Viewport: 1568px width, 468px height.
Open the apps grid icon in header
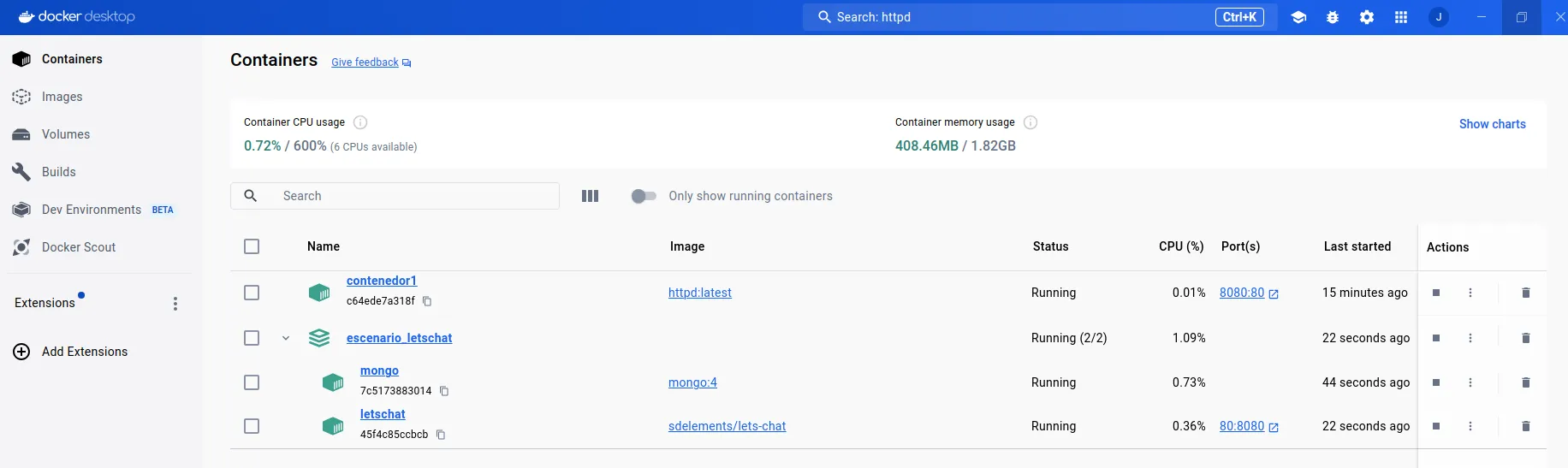pyautogui.click(x=1401, y=17)
